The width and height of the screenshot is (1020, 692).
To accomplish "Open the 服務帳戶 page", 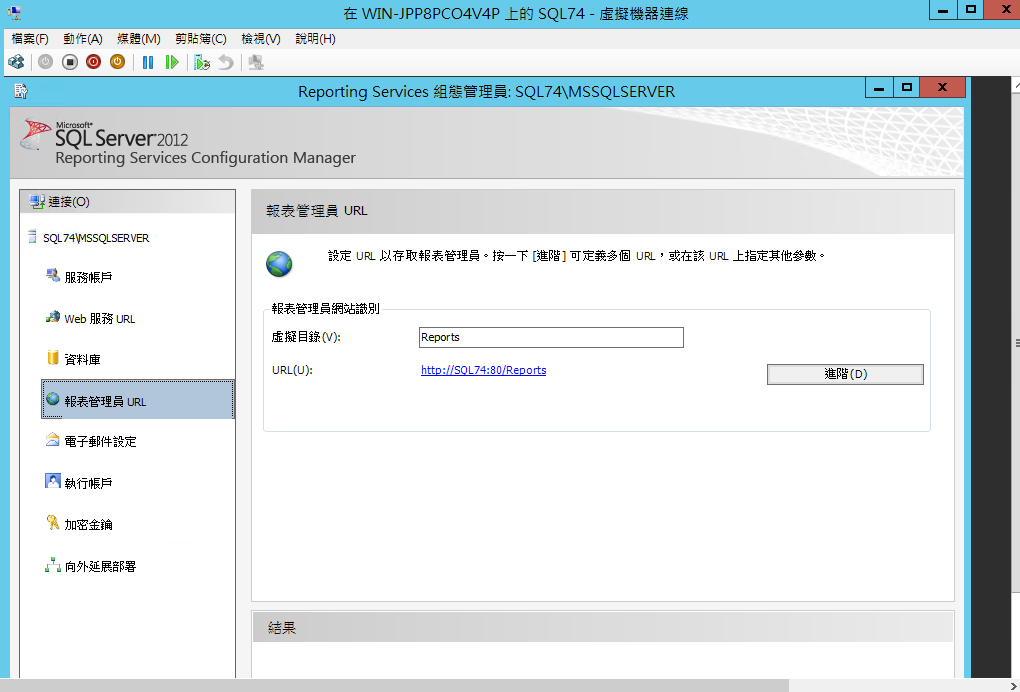I will [x=88, y=278].
